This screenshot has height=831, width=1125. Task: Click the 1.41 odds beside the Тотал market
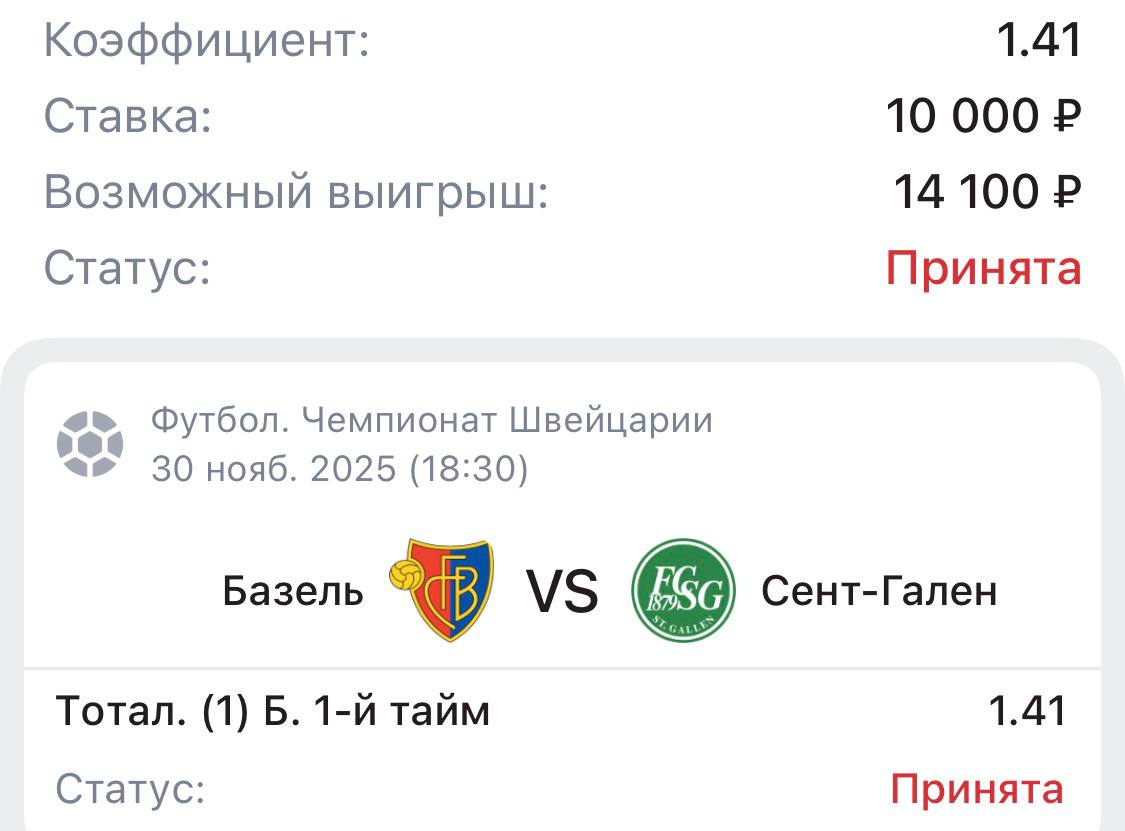(1027, 712)
